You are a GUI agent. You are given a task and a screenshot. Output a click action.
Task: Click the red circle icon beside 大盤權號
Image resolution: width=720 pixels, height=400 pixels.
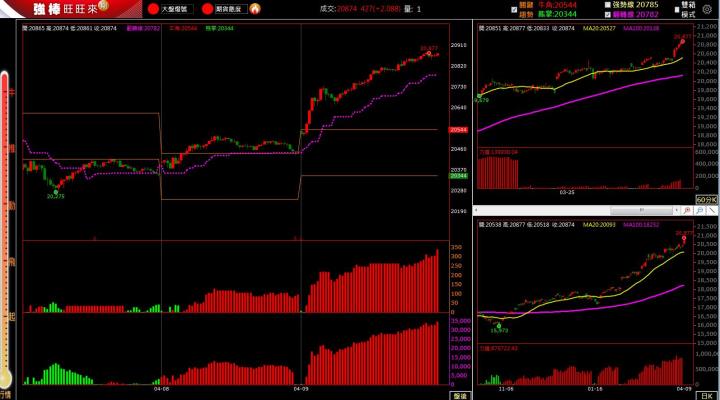coord(152,8)
